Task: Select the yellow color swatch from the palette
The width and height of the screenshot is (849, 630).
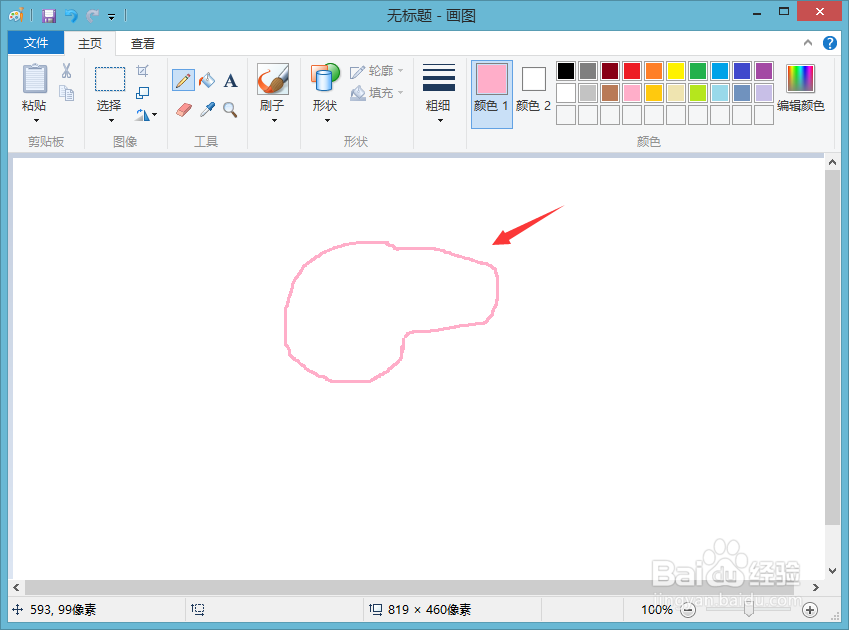Action: point(676,71)
